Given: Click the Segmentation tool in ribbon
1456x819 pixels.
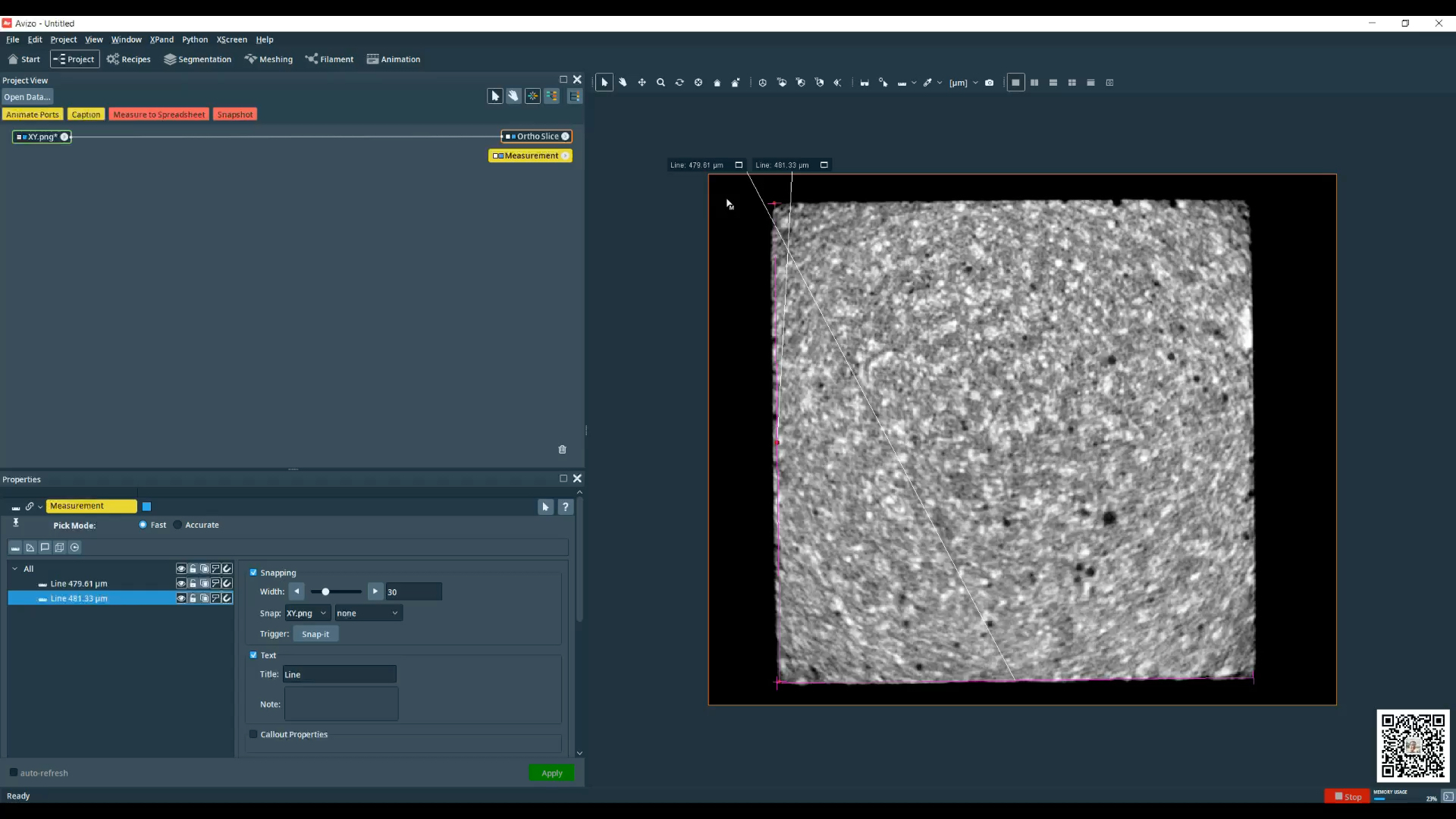Looking at the screenshot, I should (x=199, y=59).
